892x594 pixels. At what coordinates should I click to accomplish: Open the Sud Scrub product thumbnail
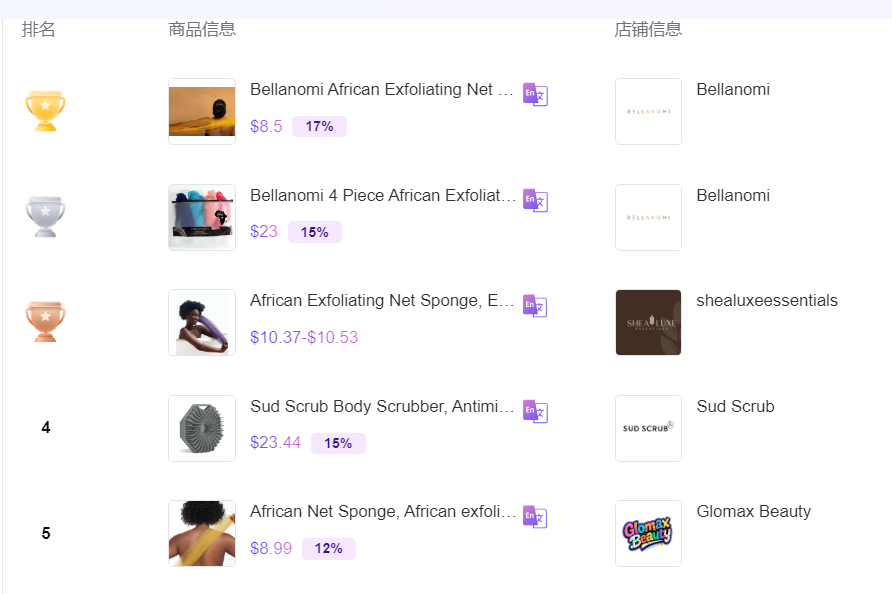pos(201,428)
